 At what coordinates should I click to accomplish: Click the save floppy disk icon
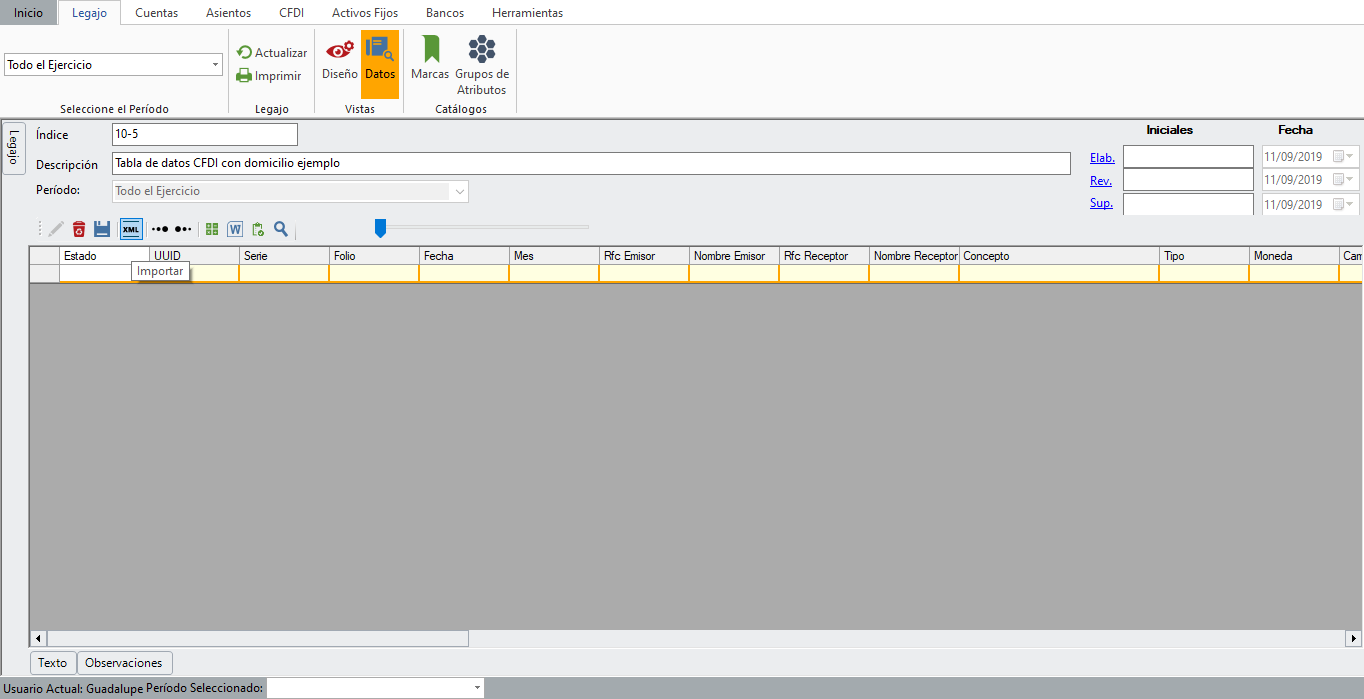[x=102, y=229]
